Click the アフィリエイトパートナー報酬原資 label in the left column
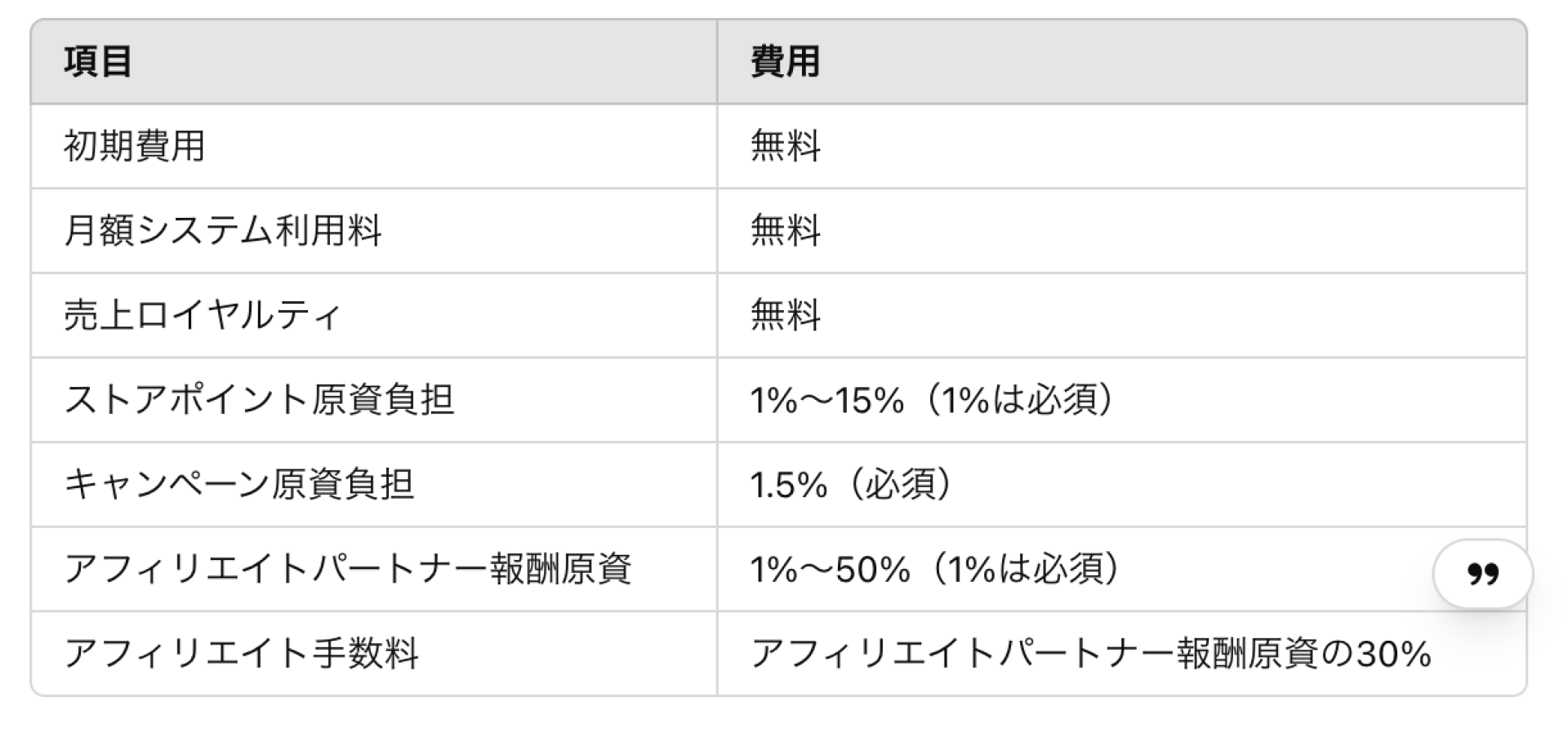This screenshot has height=733, width=1568. point(348,569)
